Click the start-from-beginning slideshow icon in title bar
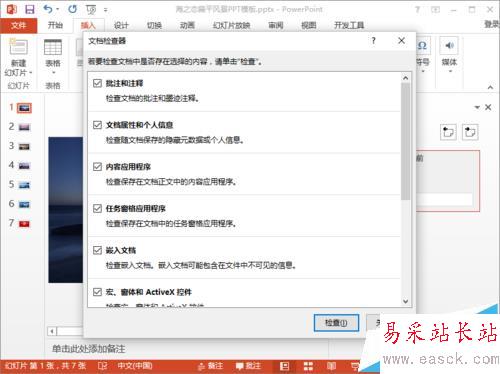 91,10
